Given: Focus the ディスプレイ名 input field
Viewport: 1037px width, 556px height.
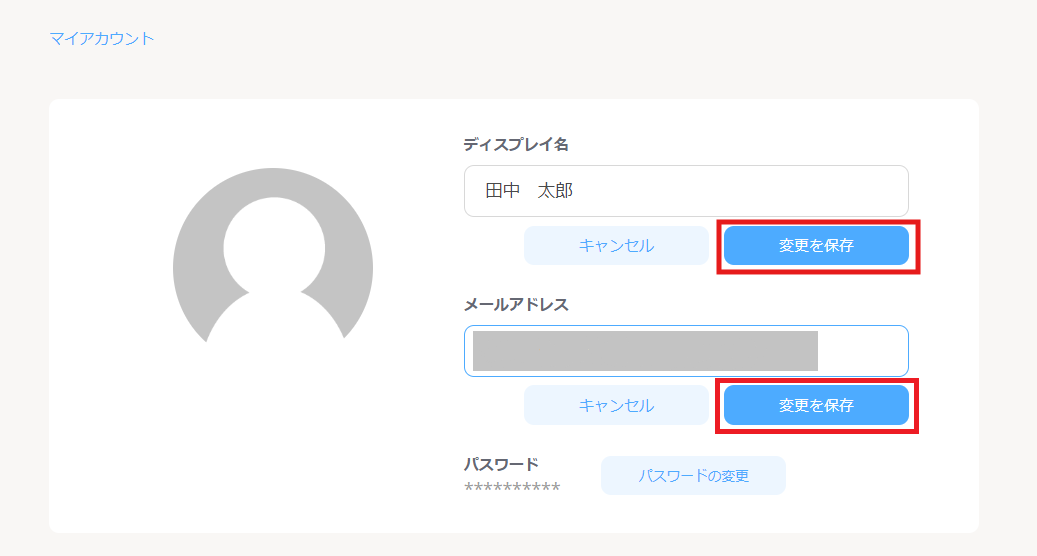Looking at the screenshot, I should (x=686, y=191).
